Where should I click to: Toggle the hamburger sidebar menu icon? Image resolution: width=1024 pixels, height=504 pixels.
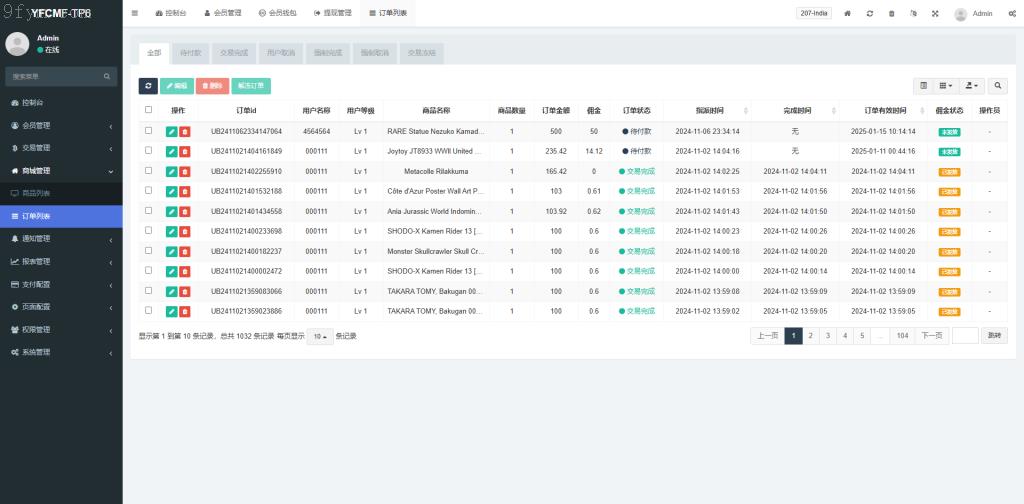pyautogui.click(x=135, y=13)
